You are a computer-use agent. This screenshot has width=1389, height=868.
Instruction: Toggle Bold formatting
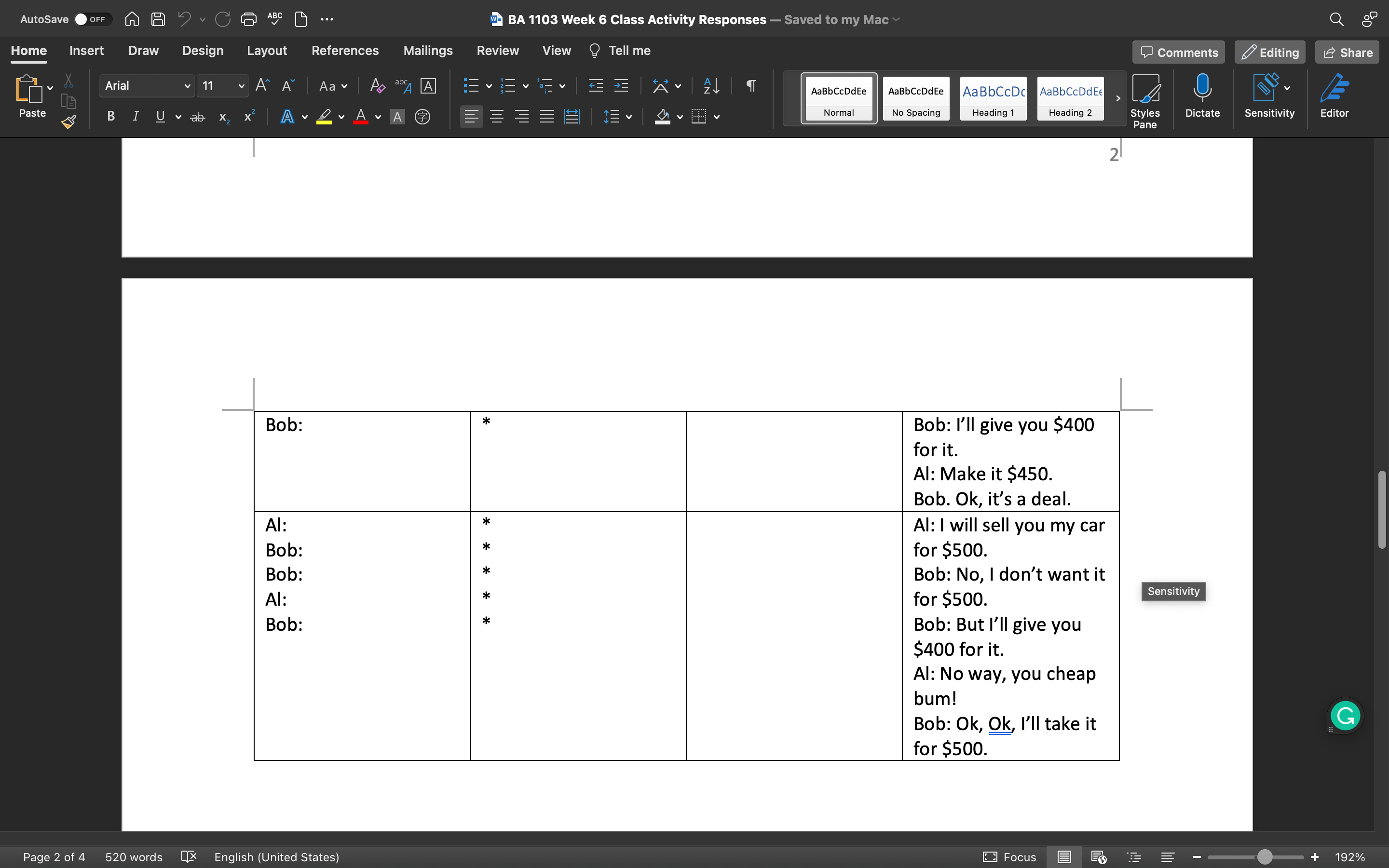click(x=110, y=117)
